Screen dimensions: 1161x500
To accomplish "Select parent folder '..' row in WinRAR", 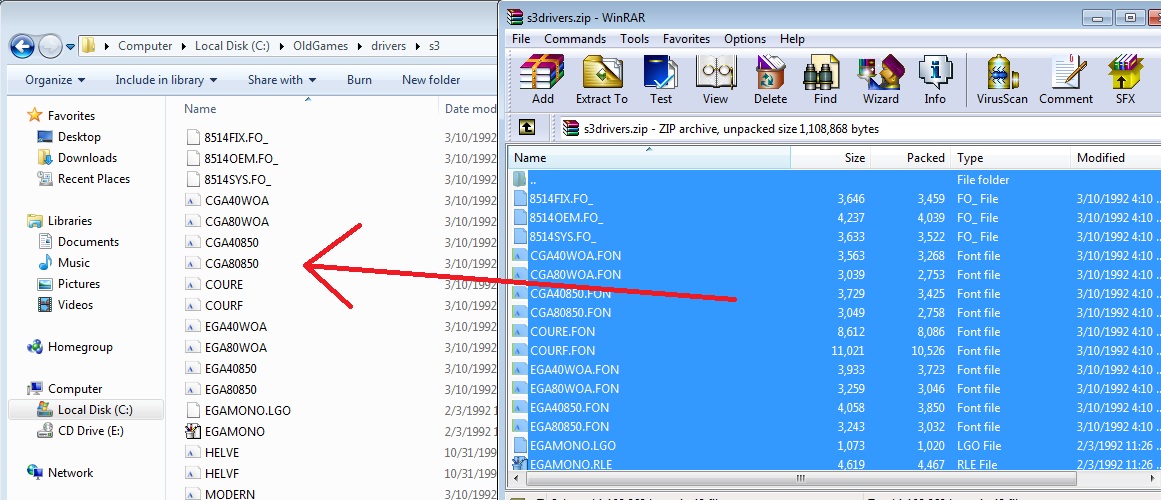I will pos(834,179).
